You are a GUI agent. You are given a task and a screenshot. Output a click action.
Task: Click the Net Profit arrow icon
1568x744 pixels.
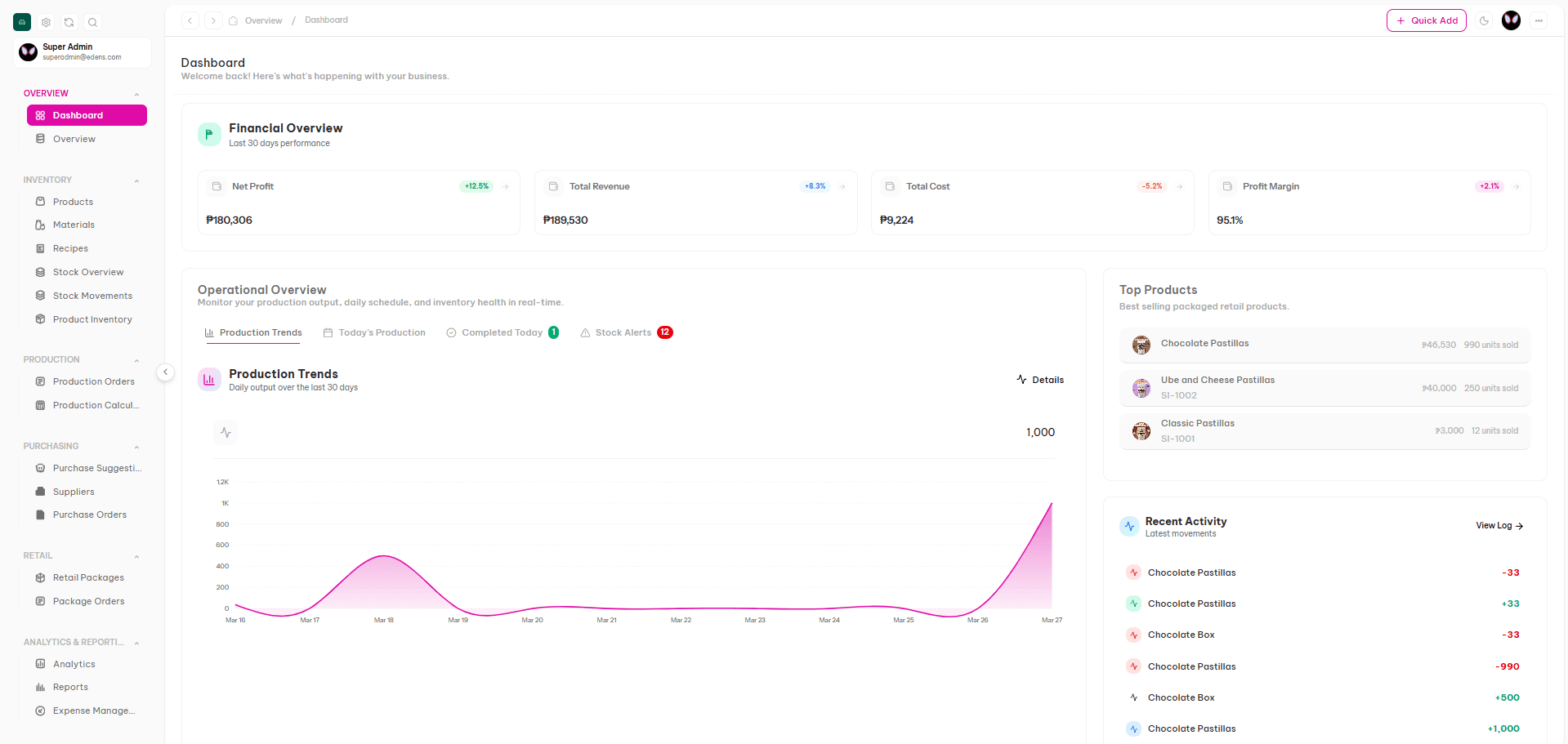506,186
